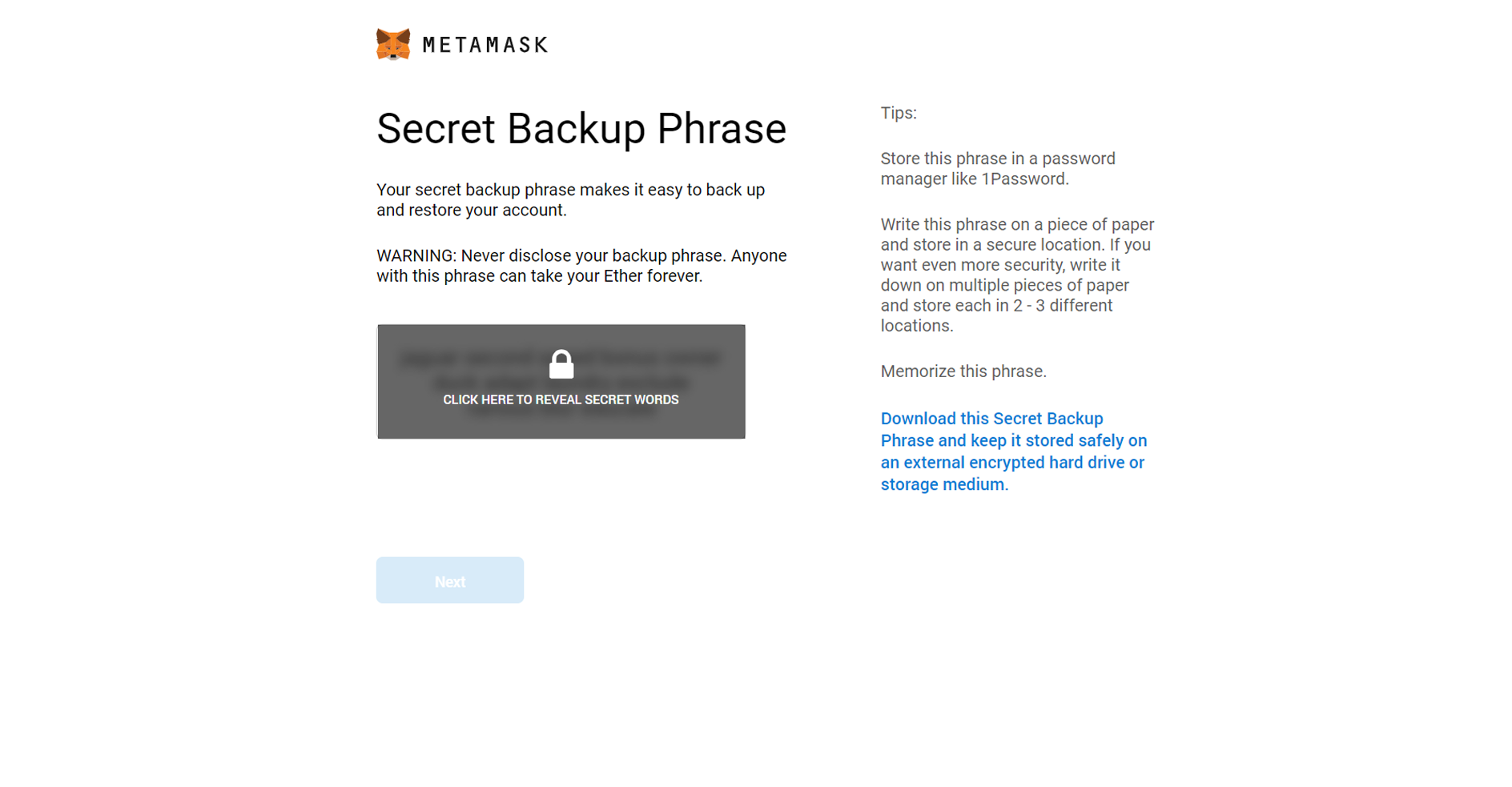Click "storage medium." at the link's end
This screenshot has width=1512, height=787.
[944, 484]
